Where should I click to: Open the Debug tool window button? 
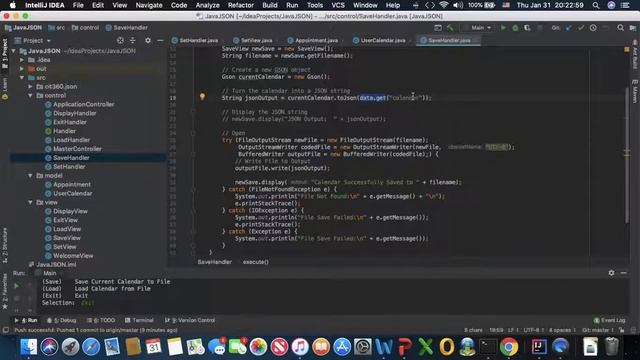(61, 320)
